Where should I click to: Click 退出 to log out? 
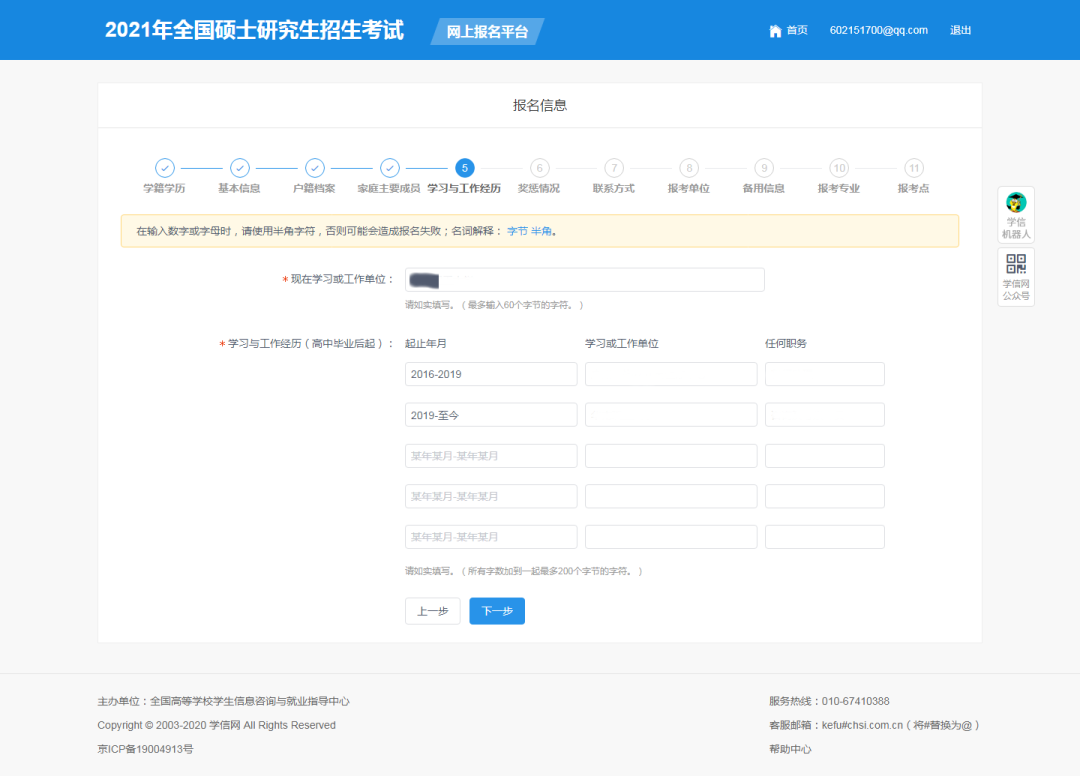[960, 30]
